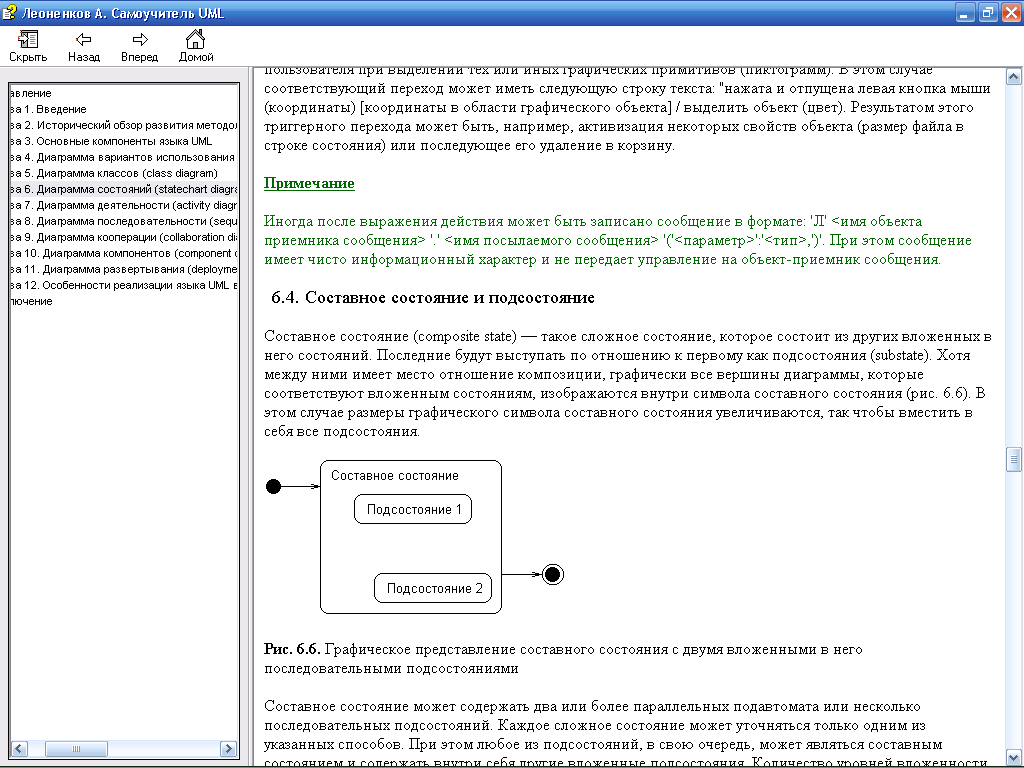Open chapter 11 Диаграмма развертывания
The width and height of the screenshot is (1024, 768).
124,269
